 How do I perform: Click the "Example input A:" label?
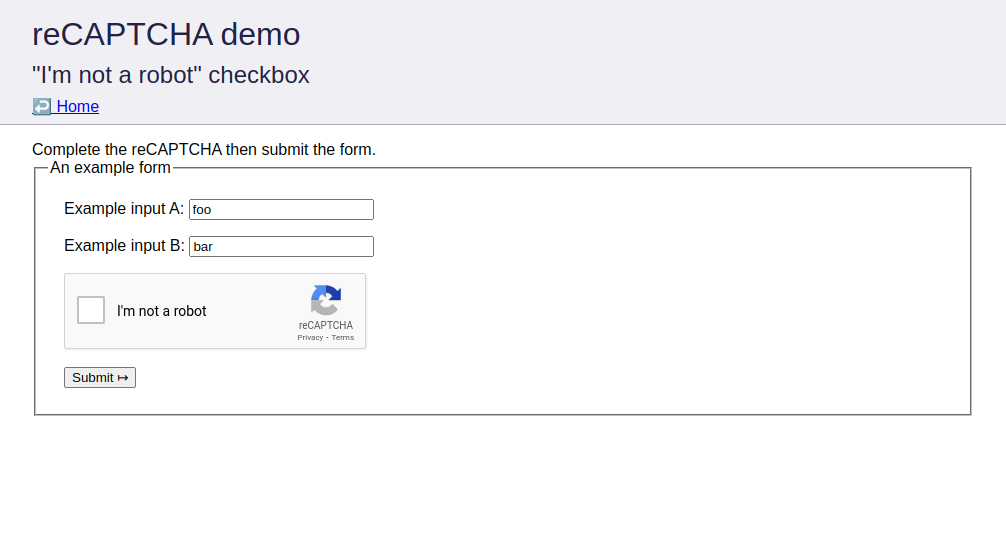click(x=124, y=209)
